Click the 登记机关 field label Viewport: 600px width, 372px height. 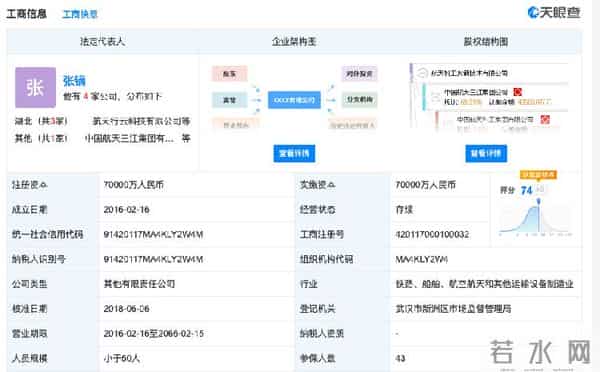318,308
